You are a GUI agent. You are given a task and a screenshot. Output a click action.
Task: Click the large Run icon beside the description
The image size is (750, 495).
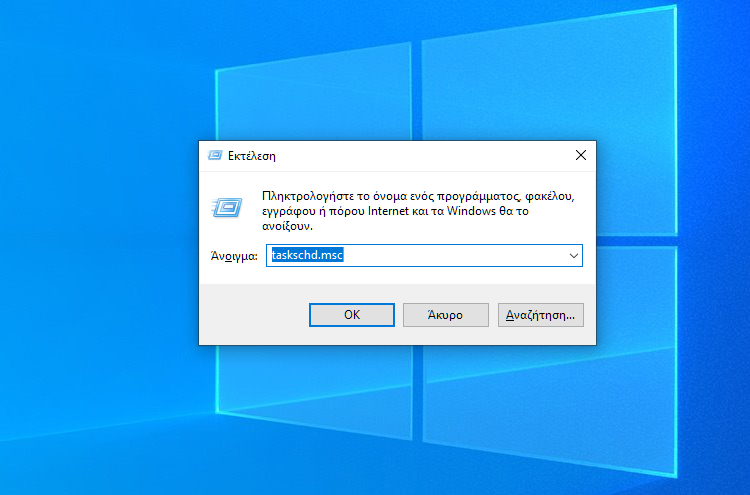coord(227,208)
